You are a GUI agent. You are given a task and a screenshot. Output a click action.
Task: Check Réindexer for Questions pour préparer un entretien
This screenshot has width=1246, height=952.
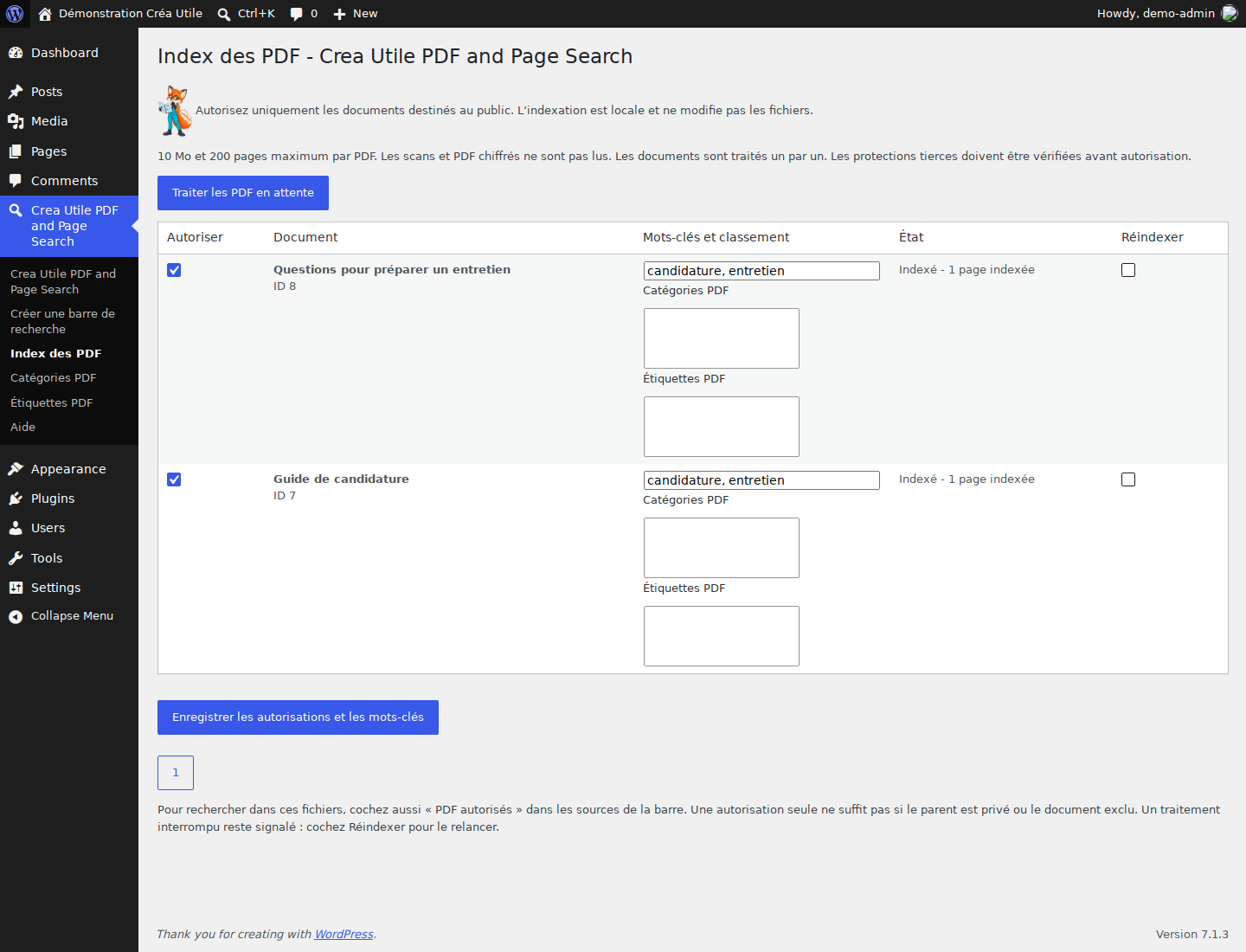(1128, 270)
